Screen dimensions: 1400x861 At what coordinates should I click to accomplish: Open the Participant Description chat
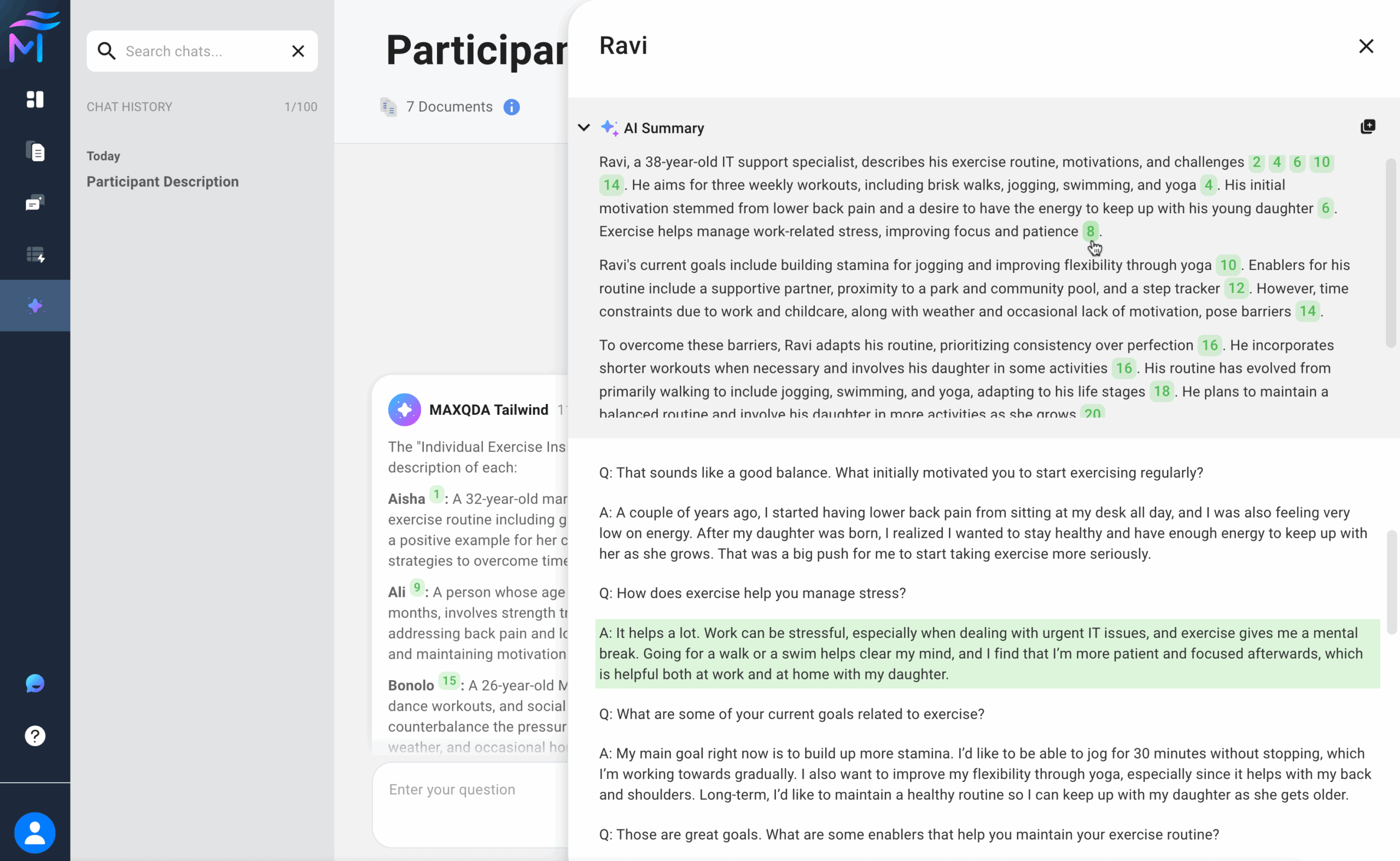coord(162,181)
